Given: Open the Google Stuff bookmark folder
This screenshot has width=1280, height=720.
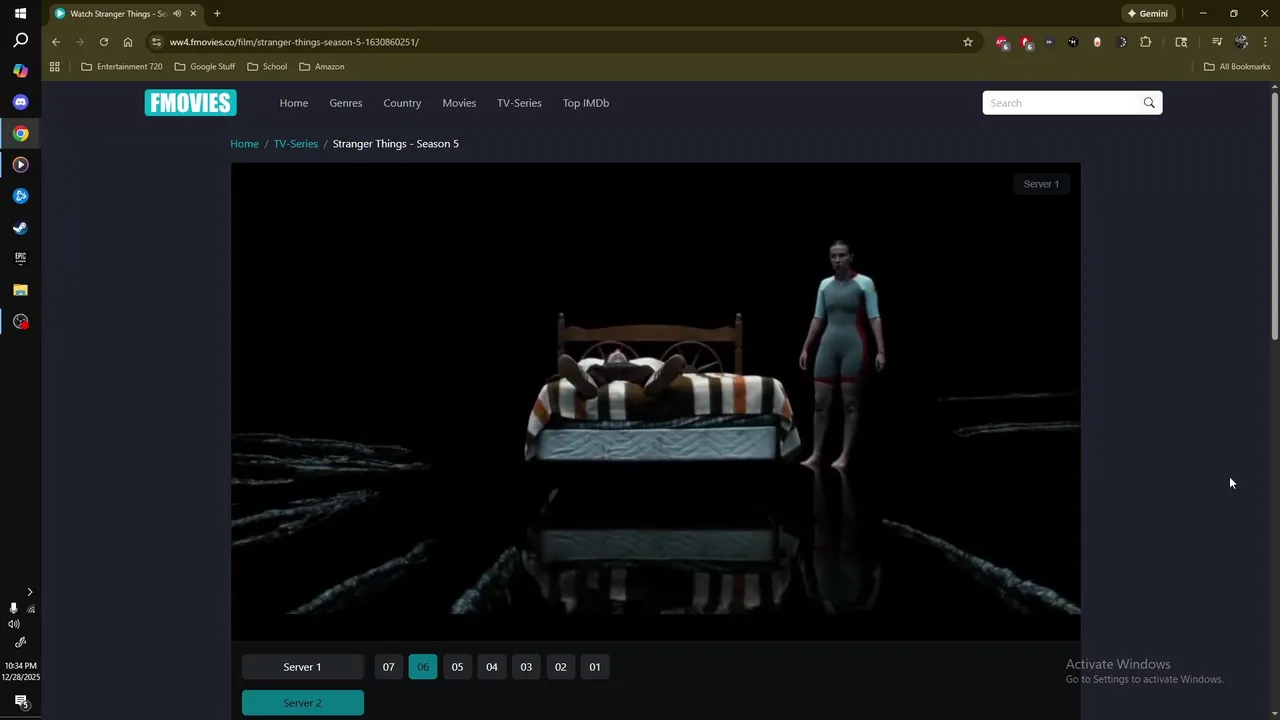Looking at the screenshot, I should pyautogui.click(x=205, y=67).
